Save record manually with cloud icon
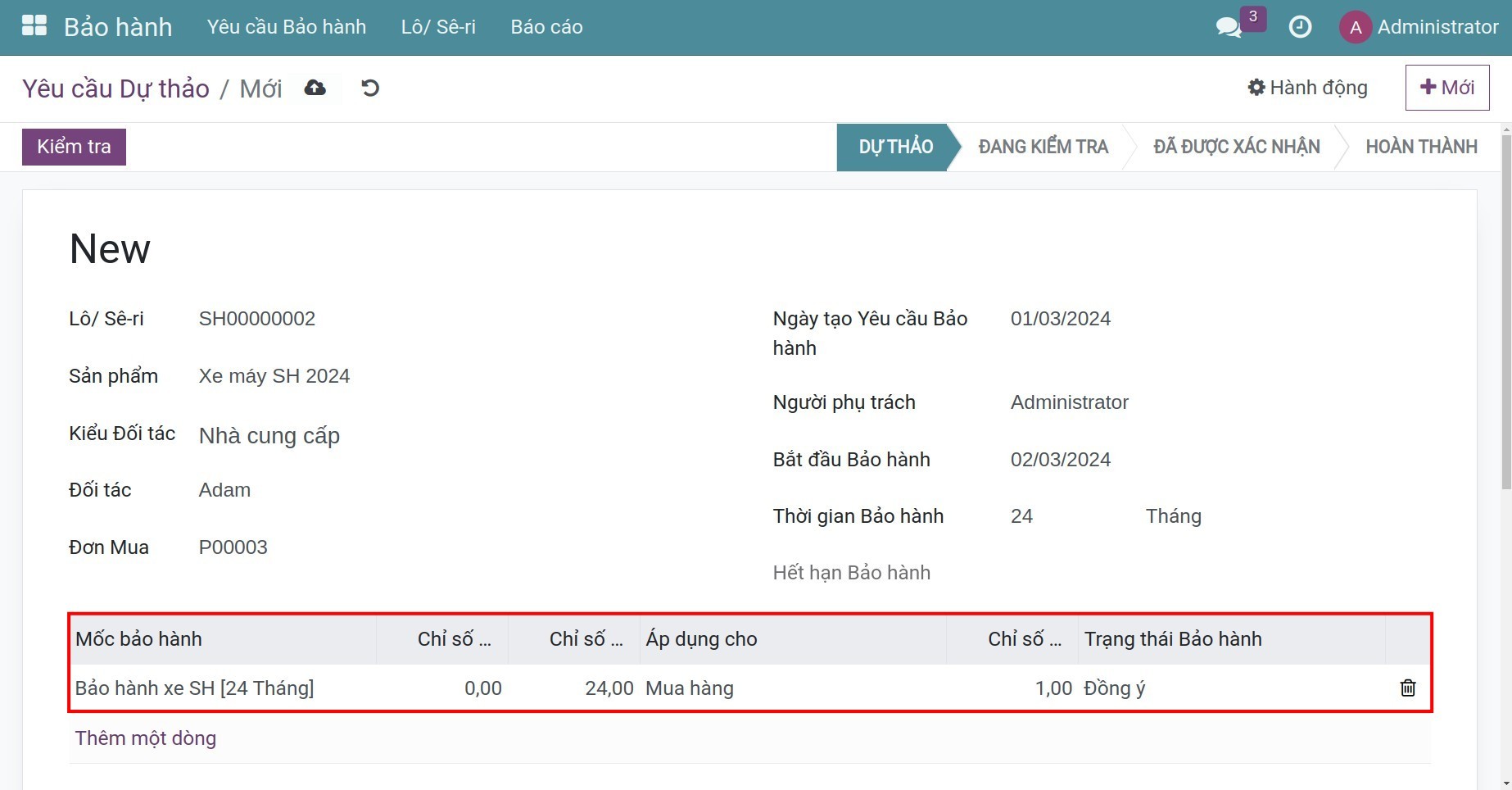This screenshot has height=790, width=1512. tap(315, 88)
